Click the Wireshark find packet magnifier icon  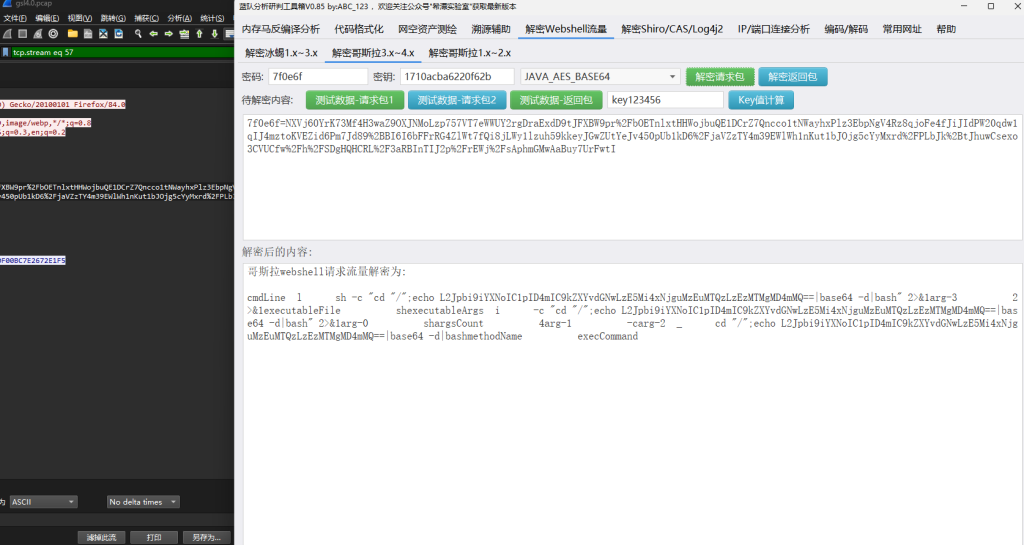(x=137, y=33)
